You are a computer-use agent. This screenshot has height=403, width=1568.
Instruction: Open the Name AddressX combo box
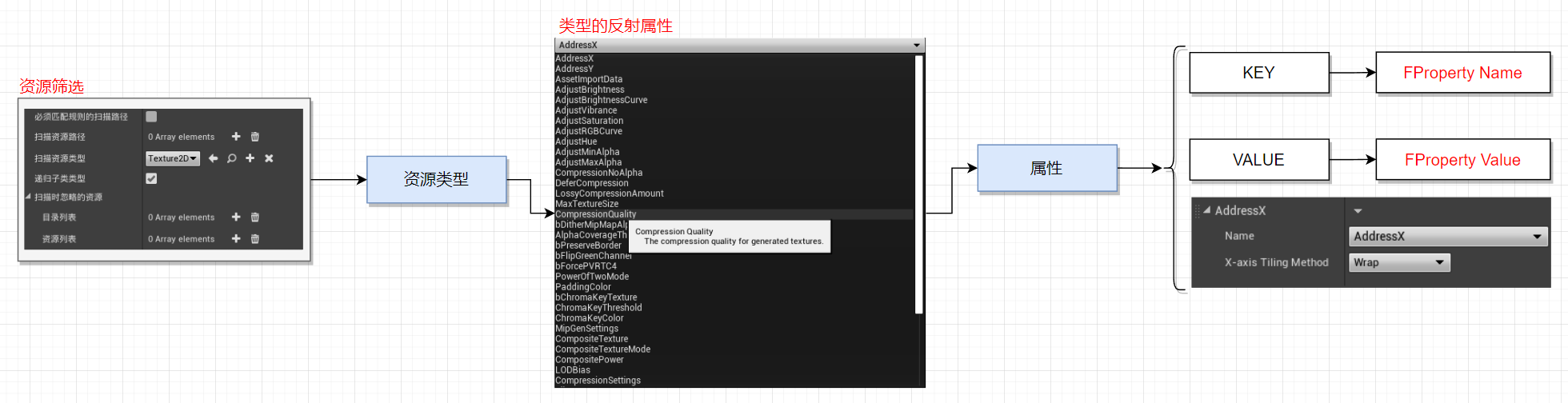[1447, 237]
